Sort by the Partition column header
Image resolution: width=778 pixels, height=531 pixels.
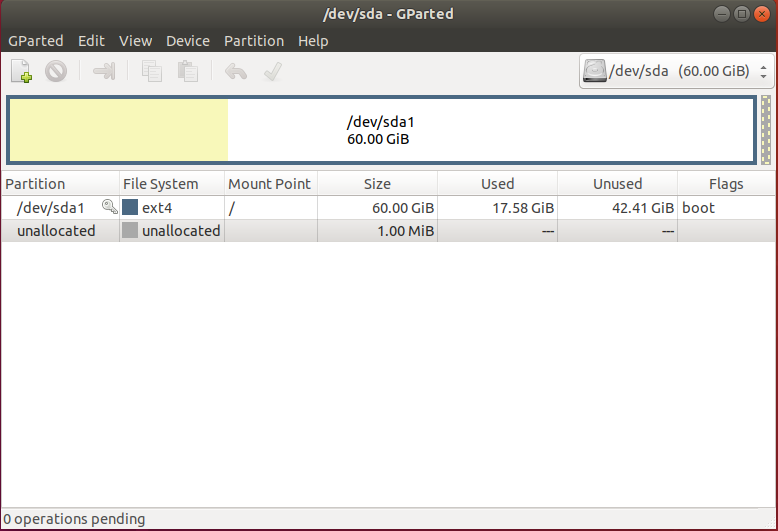(x=60, y=184)
